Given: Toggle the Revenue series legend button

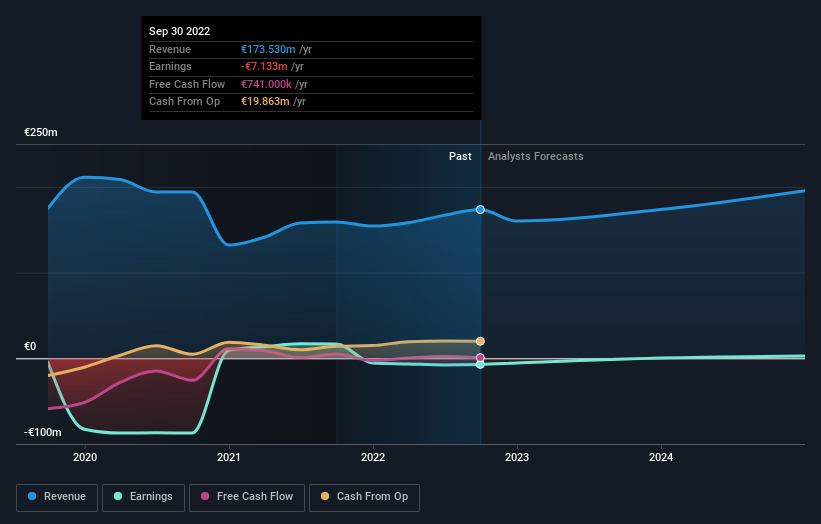Looking at the screenshot, I should [57, 497].
